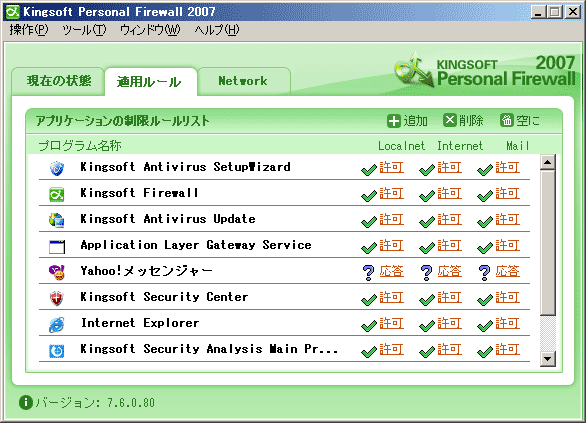This screenshot has width=586, height=423.
Task: Toggle Localnet 許可 for Kingsoft Firewall
Action: (383, 194)
